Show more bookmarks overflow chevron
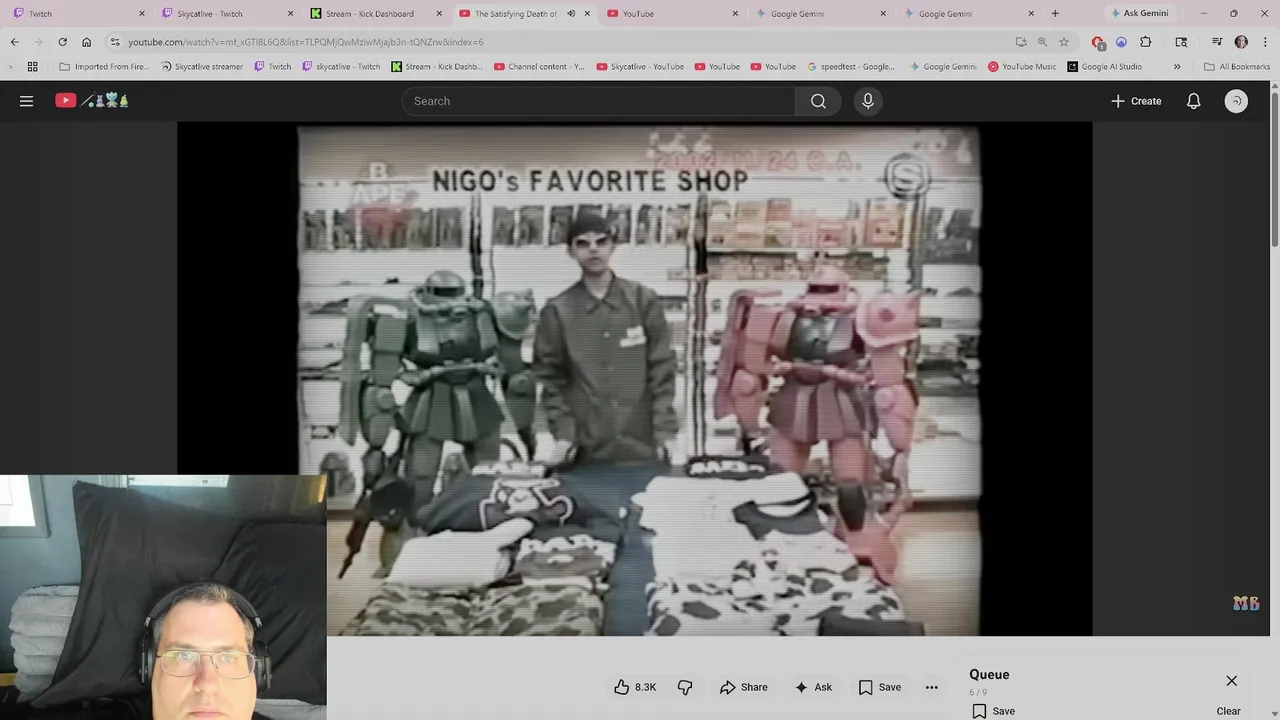 [1177, 67]
